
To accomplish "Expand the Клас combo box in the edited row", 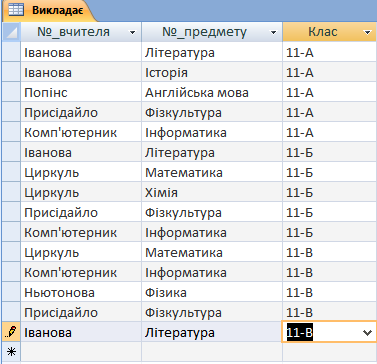I will 367,333.
